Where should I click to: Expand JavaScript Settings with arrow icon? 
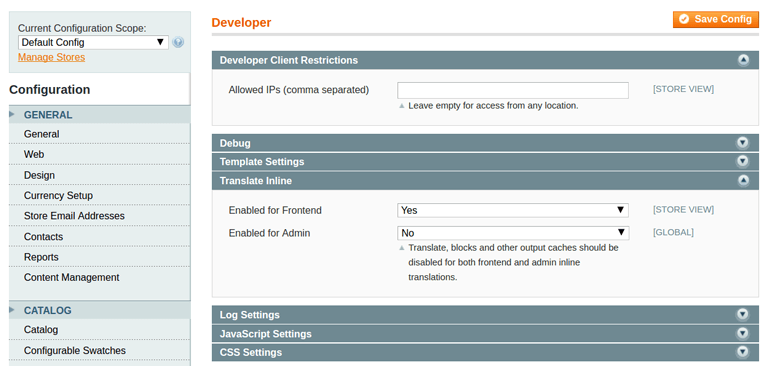tap(743, 334)
